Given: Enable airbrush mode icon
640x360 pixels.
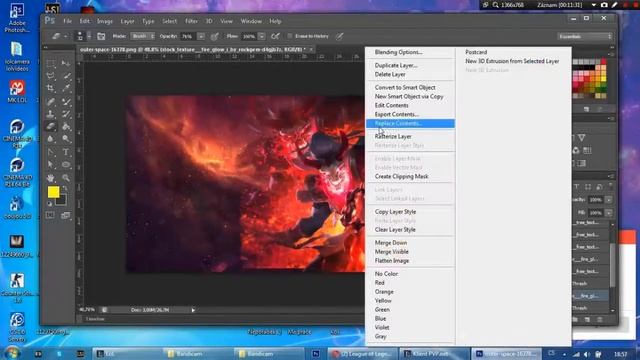Looking at the screenshot, I should tap(276, 36).
